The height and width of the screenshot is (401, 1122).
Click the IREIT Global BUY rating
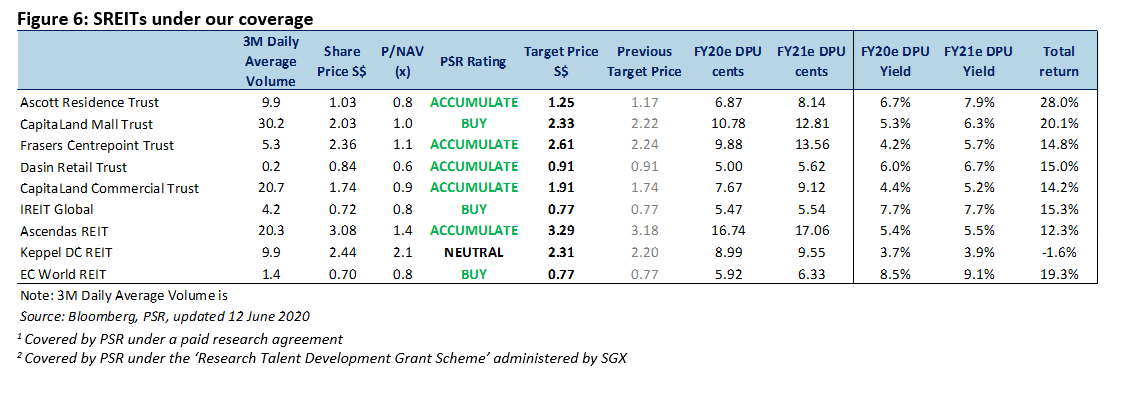[473, 209]
